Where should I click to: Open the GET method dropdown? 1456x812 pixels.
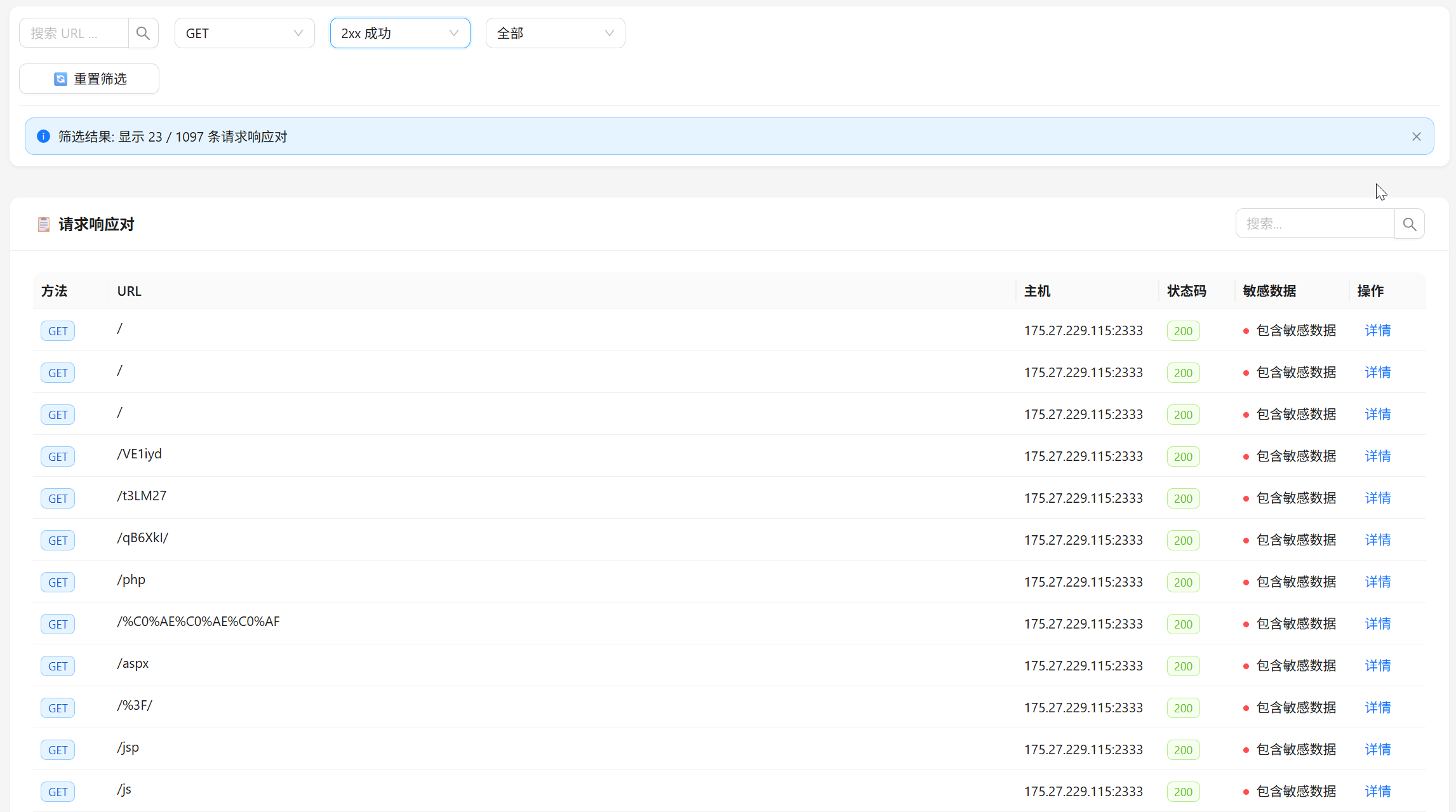click(x=244, y=33)
